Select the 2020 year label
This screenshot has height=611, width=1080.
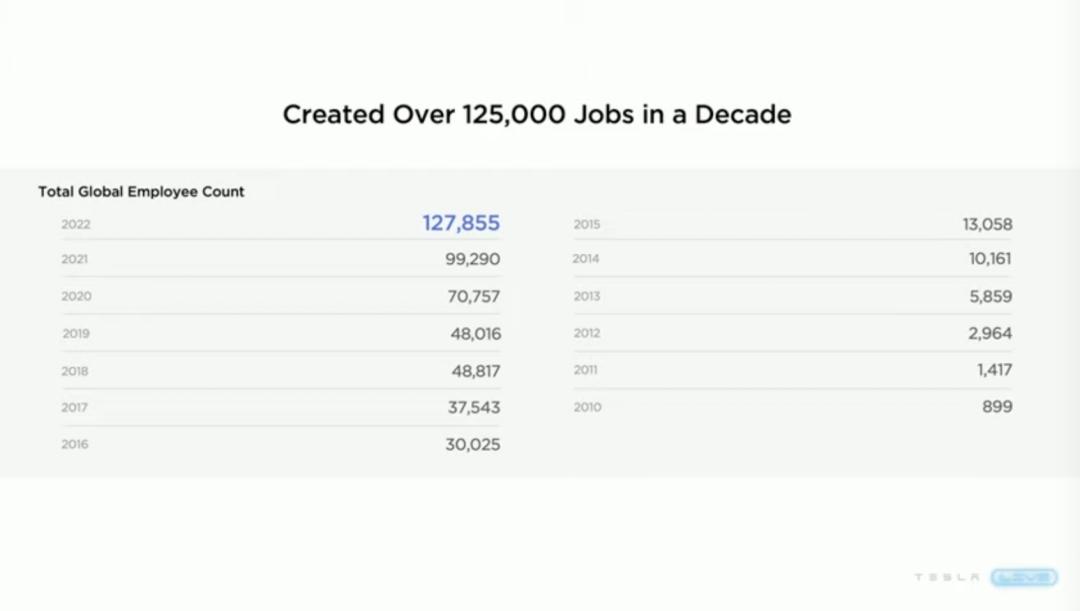click(76, 296)
